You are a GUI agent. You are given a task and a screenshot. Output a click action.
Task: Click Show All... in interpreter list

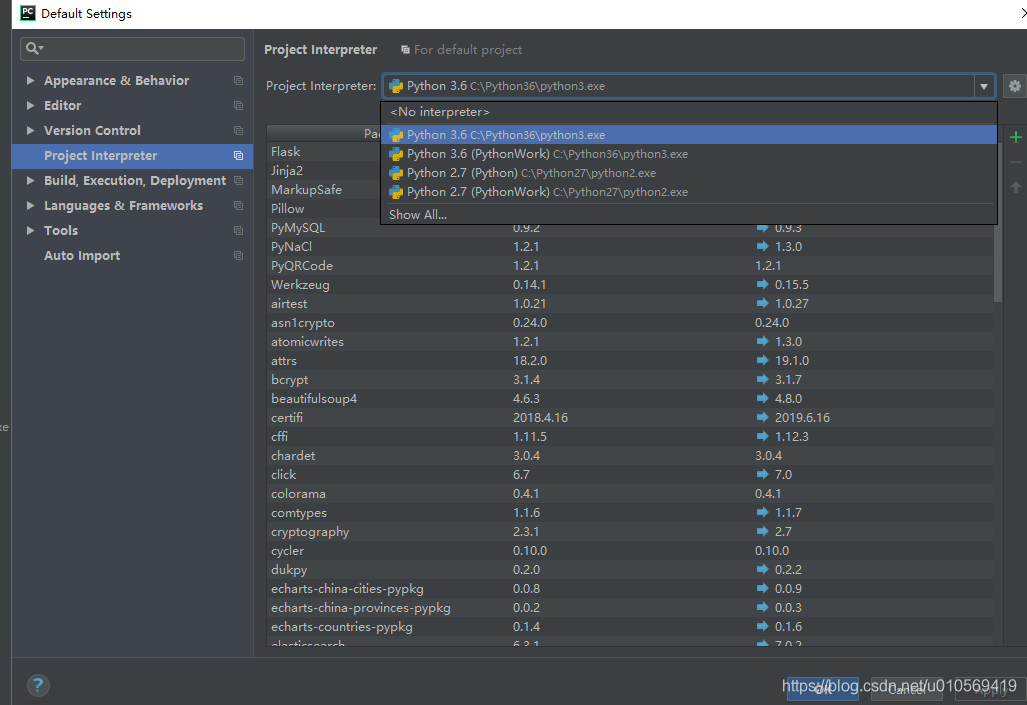click(689, 215)
